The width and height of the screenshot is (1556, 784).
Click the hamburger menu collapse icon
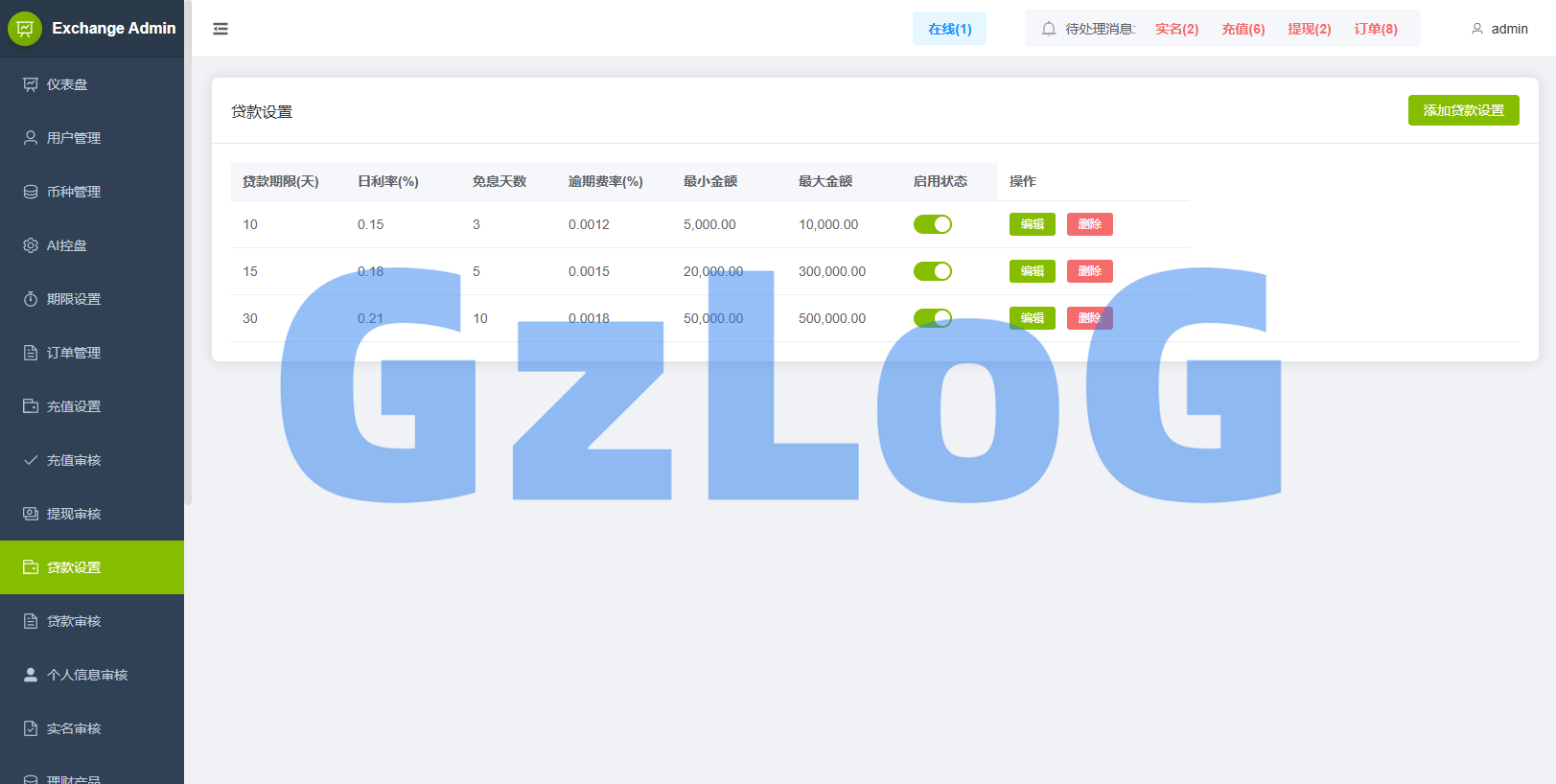[221, 29]
